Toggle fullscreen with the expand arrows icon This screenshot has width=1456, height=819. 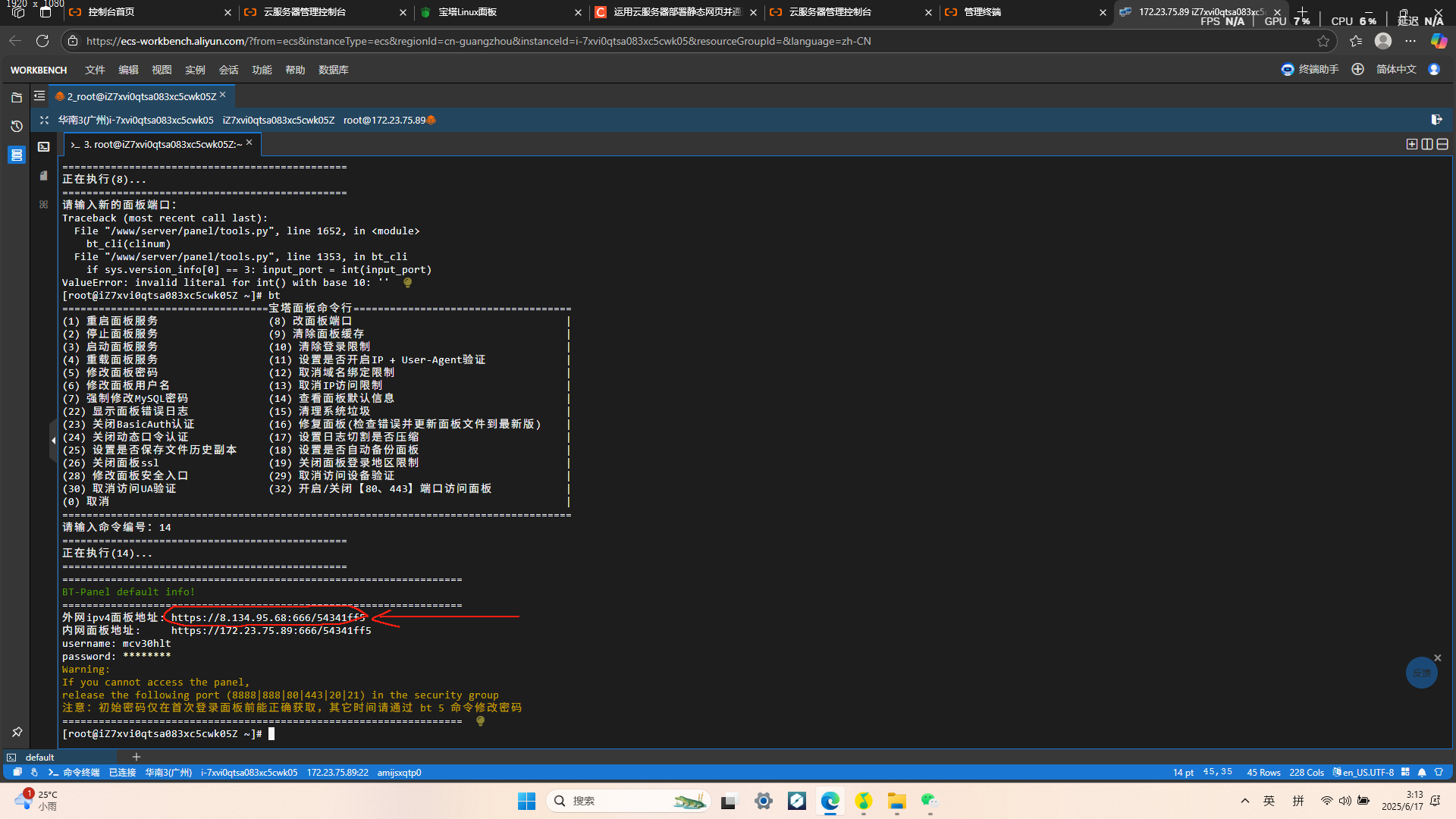tap(44, 120)
